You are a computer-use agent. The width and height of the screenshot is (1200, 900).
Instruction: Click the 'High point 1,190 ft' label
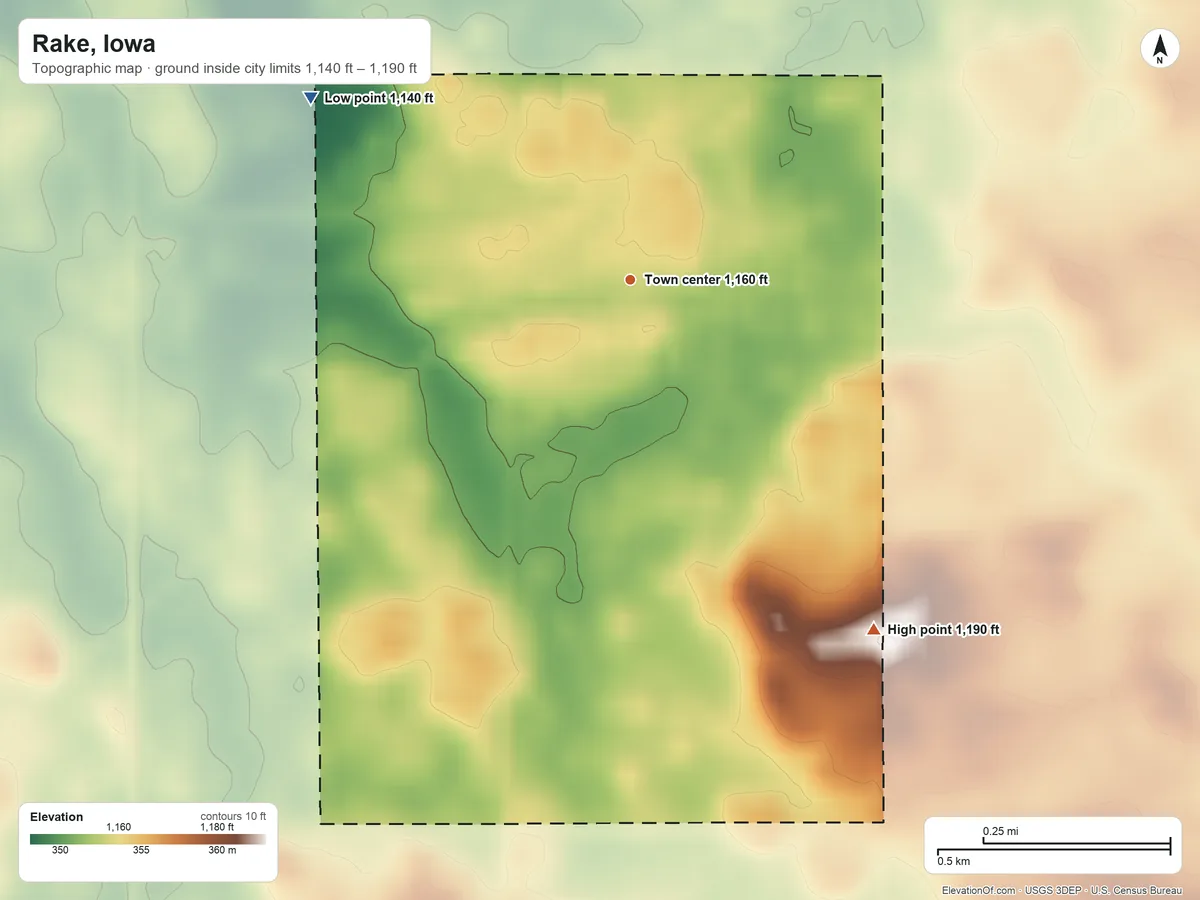(944, 629)
